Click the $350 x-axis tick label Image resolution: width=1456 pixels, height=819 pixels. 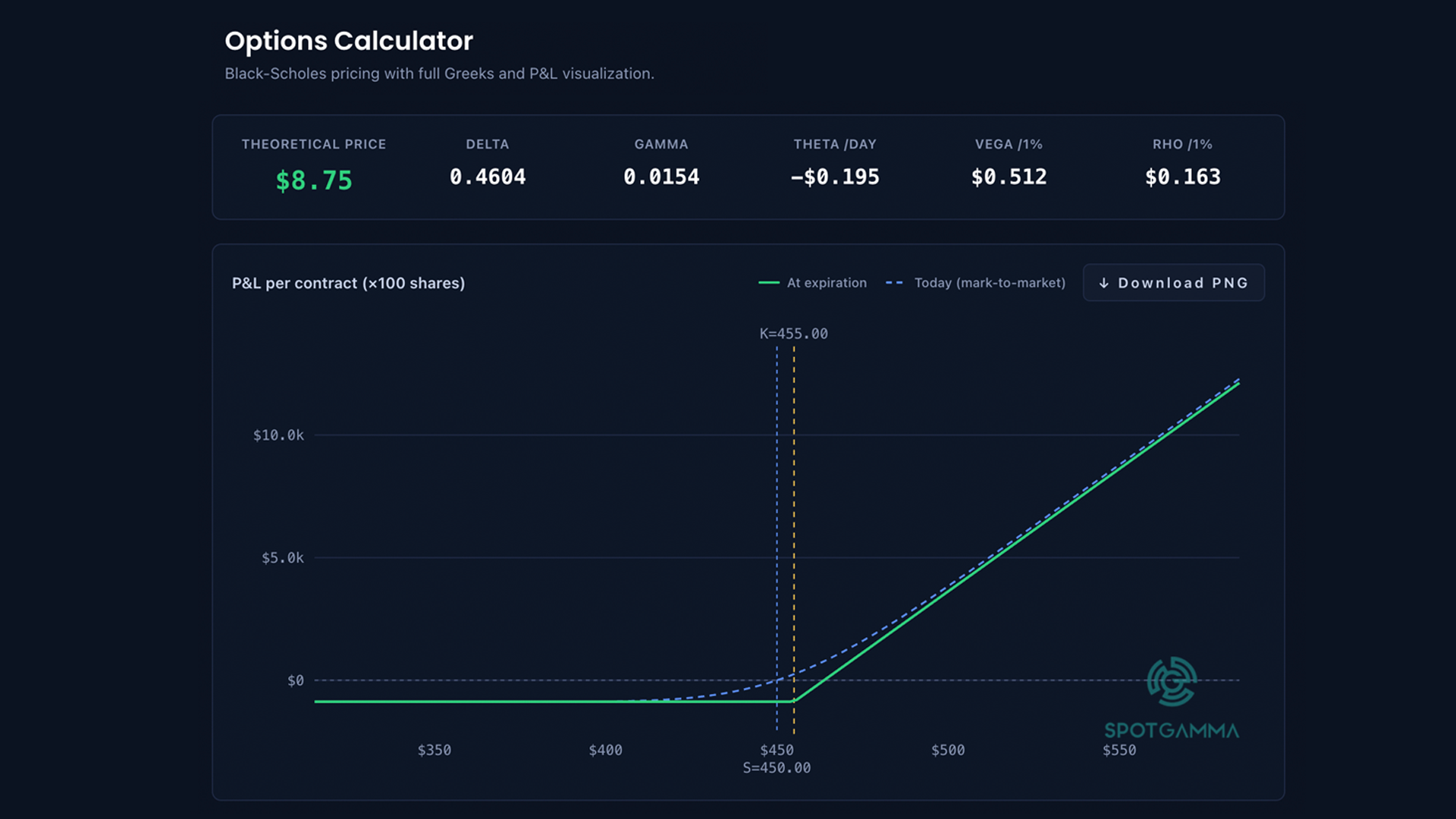pyautogui.click(x=435, y=750)
